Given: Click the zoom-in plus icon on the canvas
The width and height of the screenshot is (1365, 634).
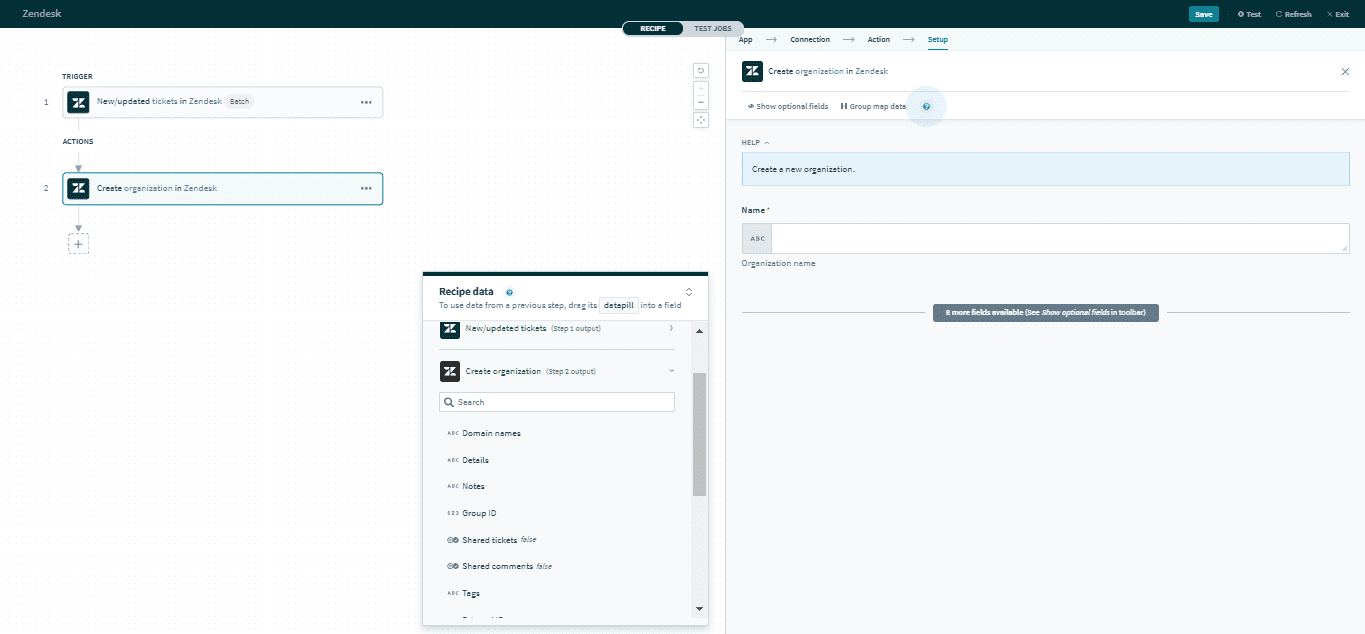Looking at the screenshot, I should (x=700, y=88).
